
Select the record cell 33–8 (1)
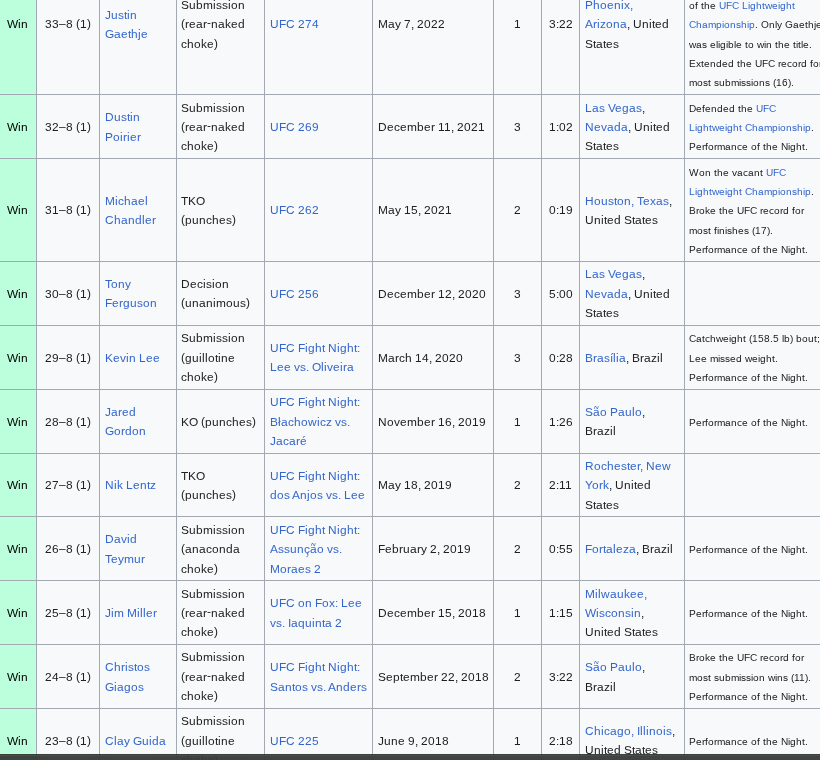click(67, 24)
